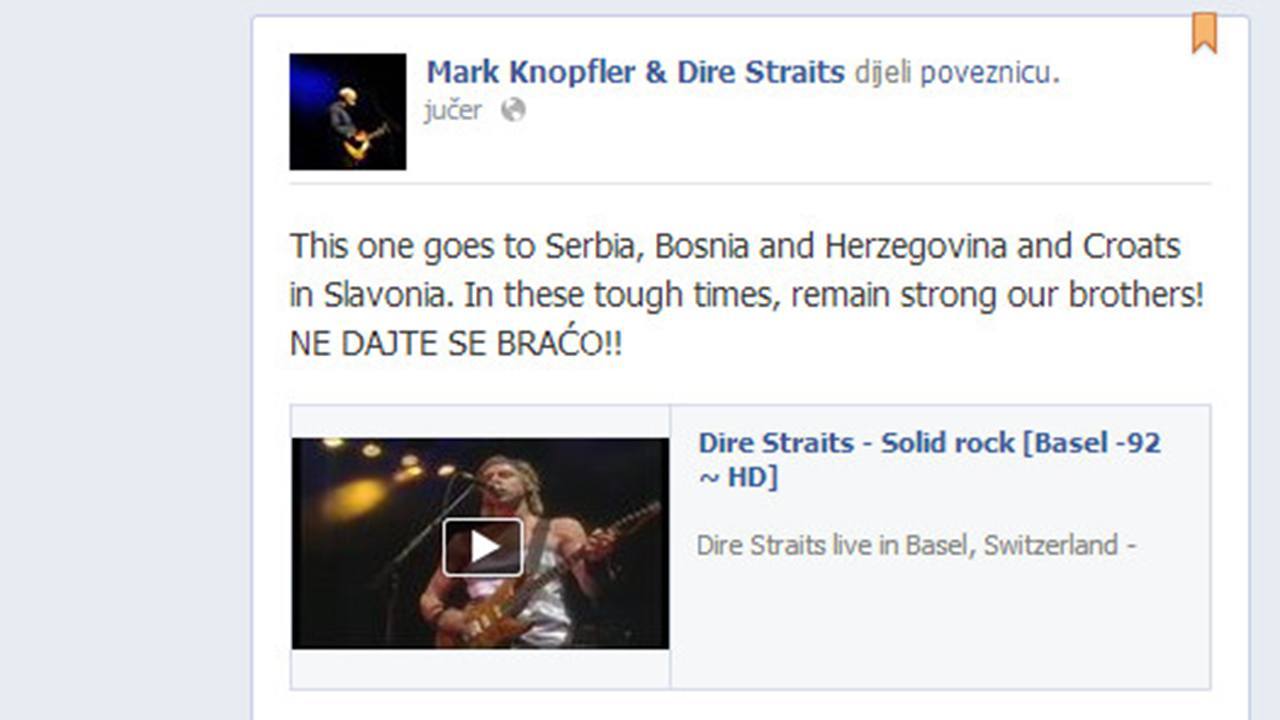Click the orange bookmark ribbon icon
Viewport: 1280px width, 720px height.
[1204, 33]
